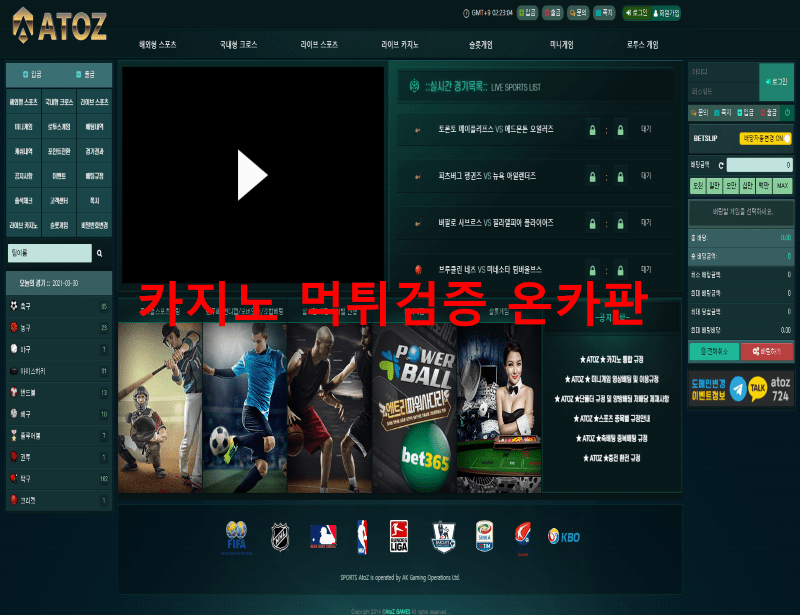The width and height of the screenshot is (800, 615).
Task: Open 라이브 카지노 in top navigation
Action: 399,45
